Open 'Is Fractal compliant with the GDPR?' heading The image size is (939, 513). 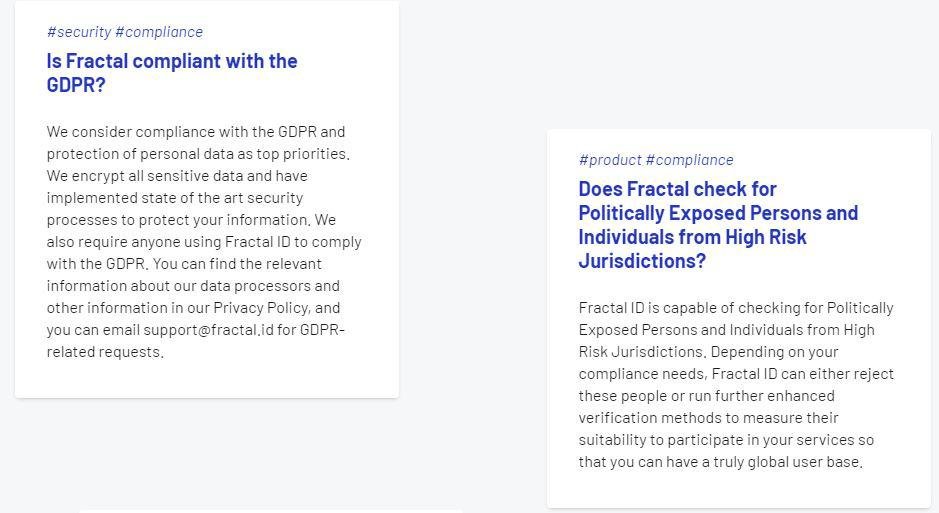(x=172, y=73)
